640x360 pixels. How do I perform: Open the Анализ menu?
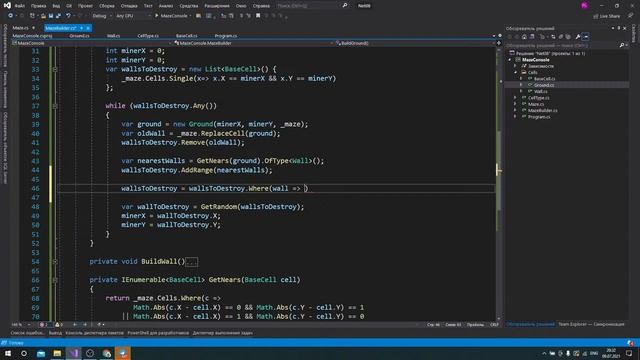coord(166,6)
